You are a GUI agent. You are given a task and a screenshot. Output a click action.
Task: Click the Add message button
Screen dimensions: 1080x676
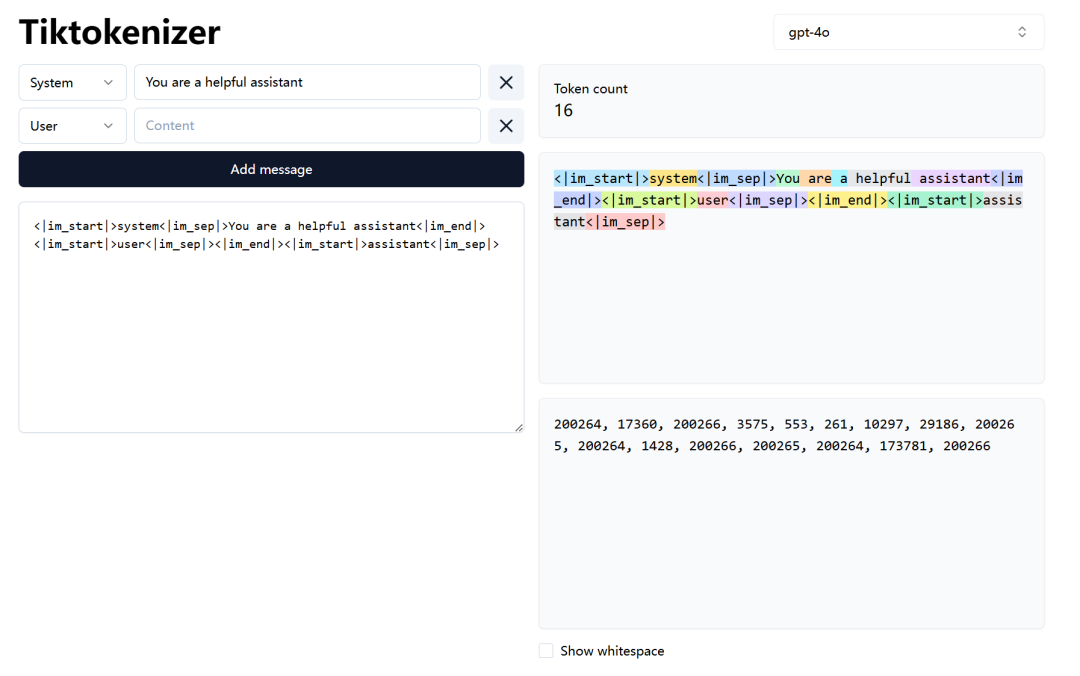click(x=271, y=170)
